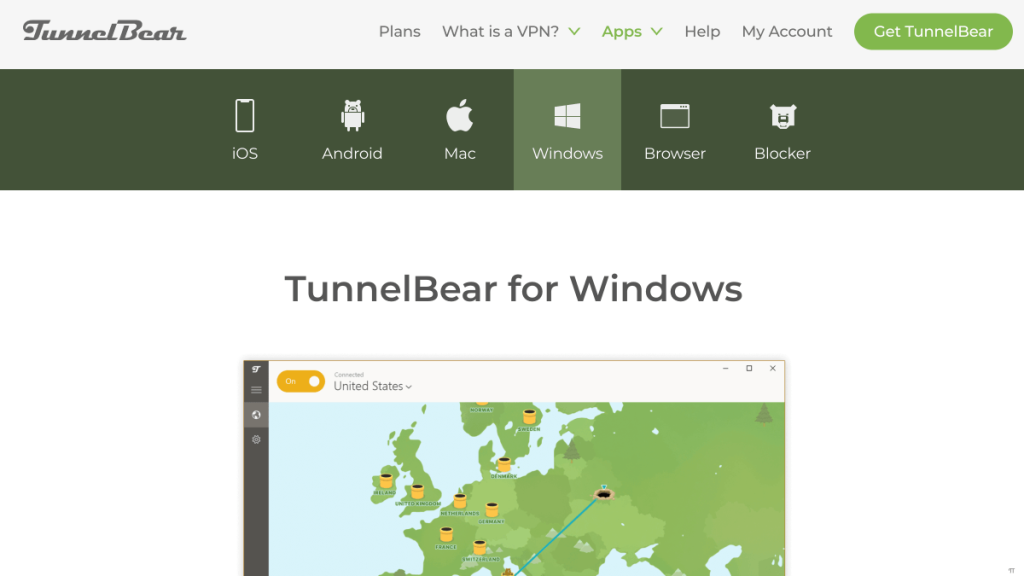The width and height of the screenshot is (1024, 576).
Task: Select the Denmark tunnel on map
Action: pyautogui.click(x=504, y=465)
